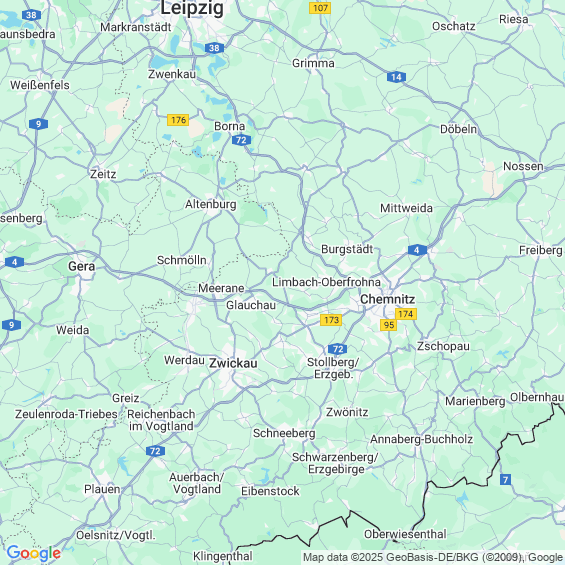Click the yellow 174 road marker by Chemnitz

[x=406, y=314]
